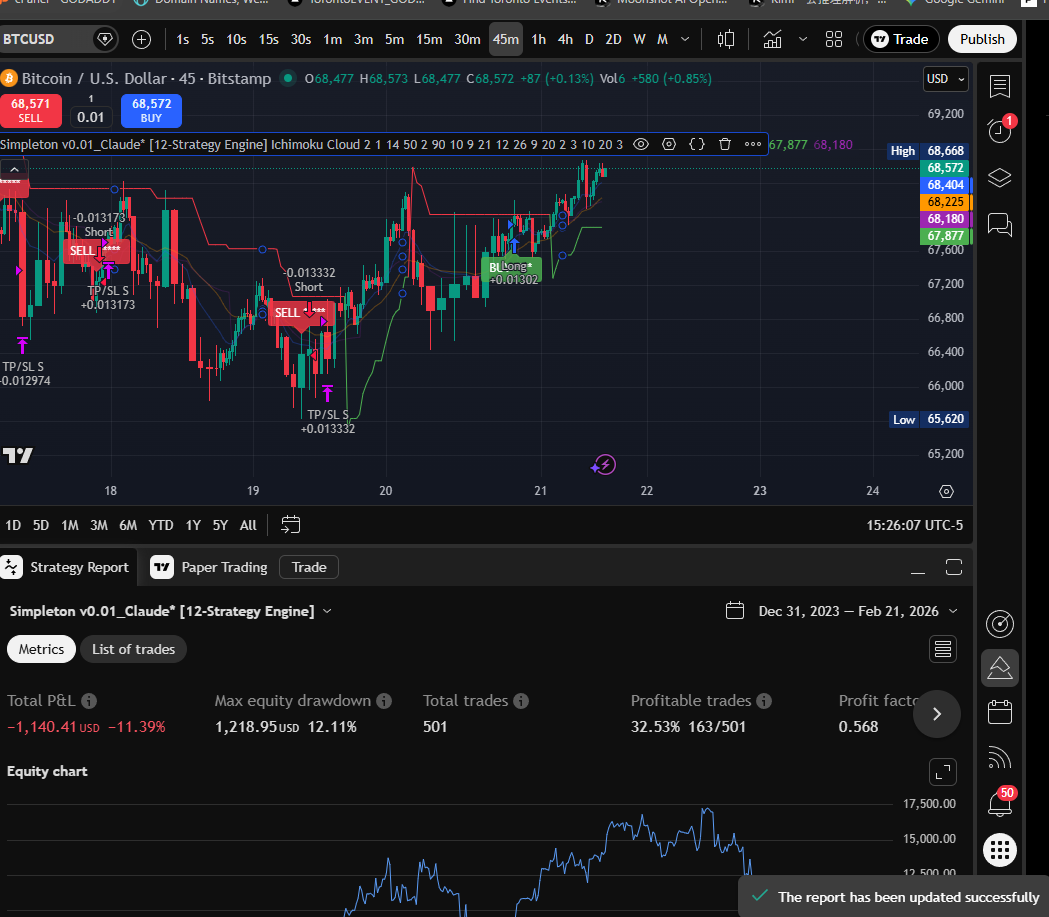Image resolution: width=1049 pixels, height=917 pixels.
Task: Open the Watchlist panel
Action: pyautogui.click(x=999, y=86)
